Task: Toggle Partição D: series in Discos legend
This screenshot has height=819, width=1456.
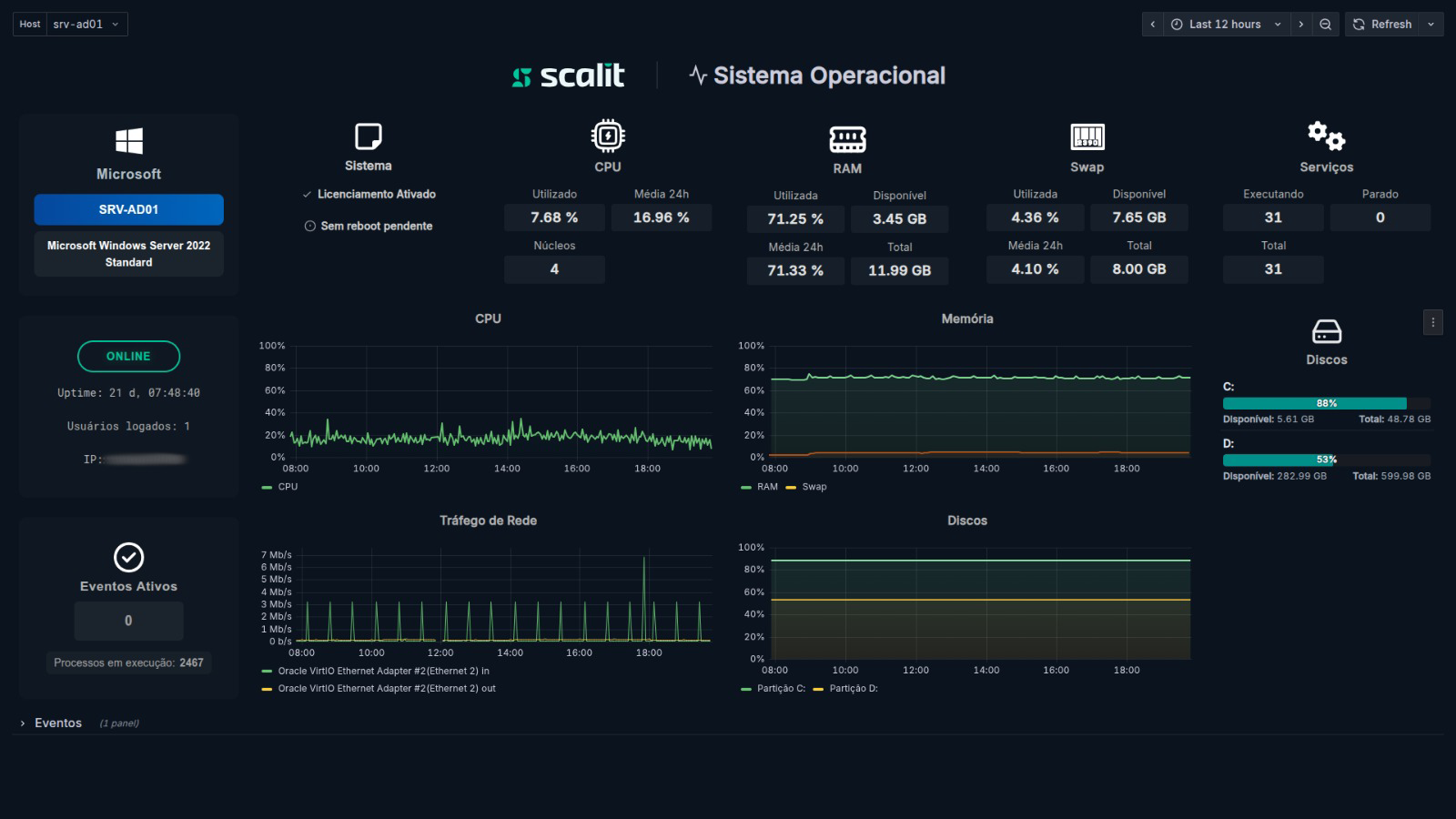Action: [853, 689]
